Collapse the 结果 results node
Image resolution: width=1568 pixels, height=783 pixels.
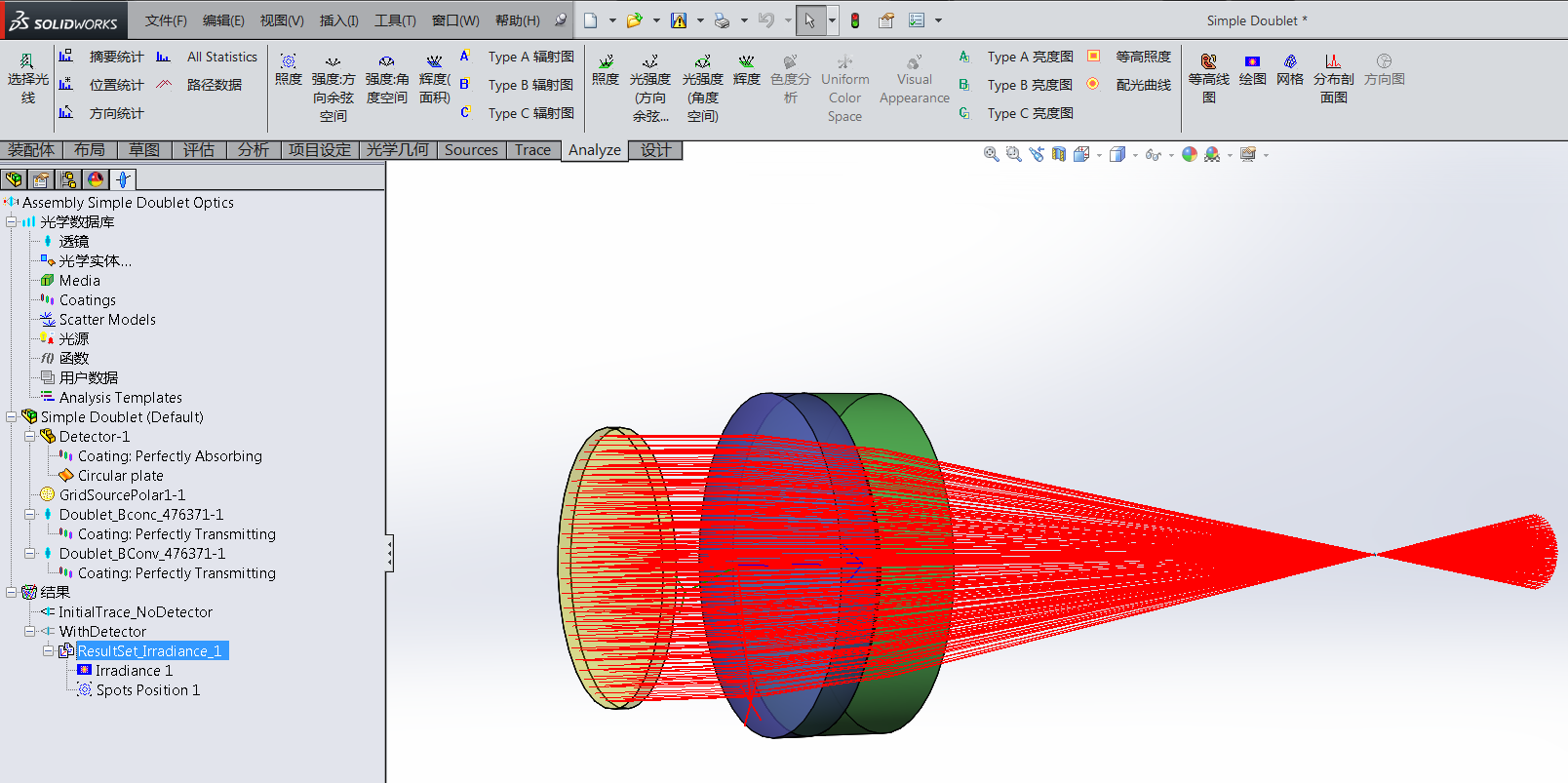coord(11,592)
